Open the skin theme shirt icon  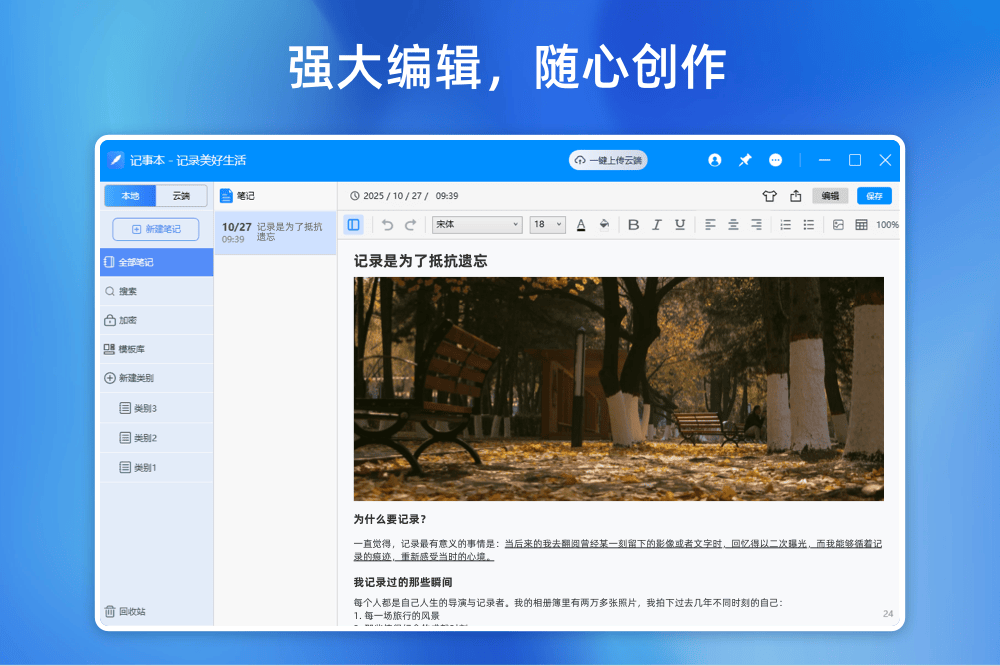769,196
